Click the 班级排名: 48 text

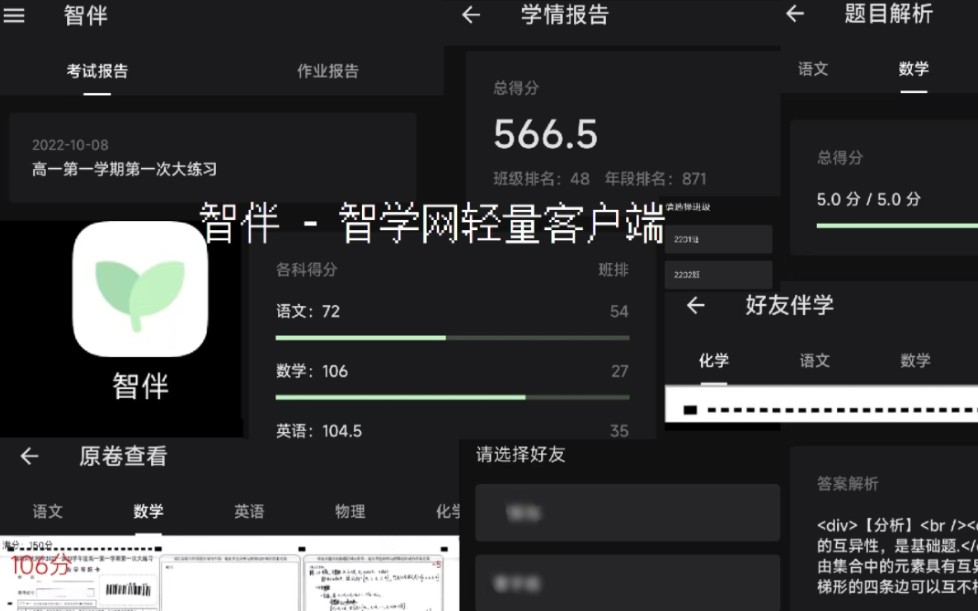pos(541,179)
